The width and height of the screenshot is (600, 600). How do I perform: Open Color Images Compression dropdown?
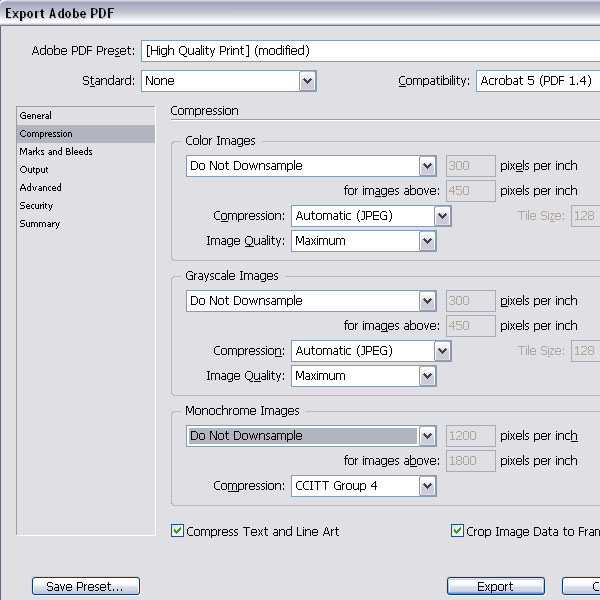(442, 216)
